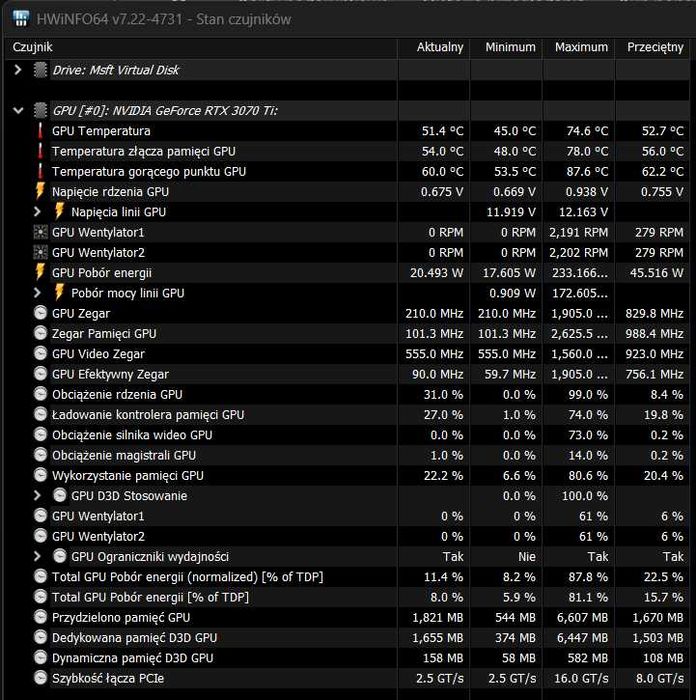Expand the Drive: Msft Virtual Disk node
The image size is (696, 700).
pyautogui.click(x=18, y=70)
